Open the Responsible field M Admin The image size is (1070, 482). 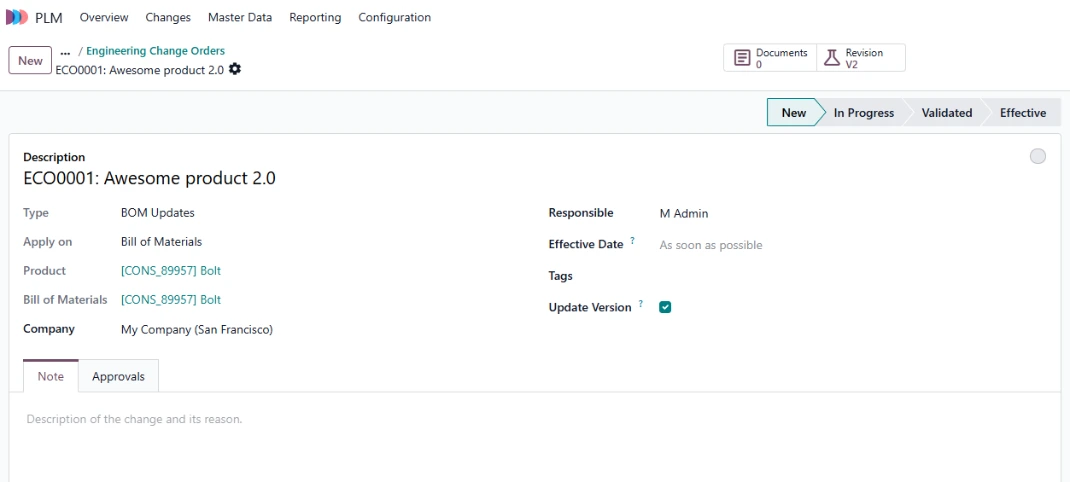tap(684, 214)
